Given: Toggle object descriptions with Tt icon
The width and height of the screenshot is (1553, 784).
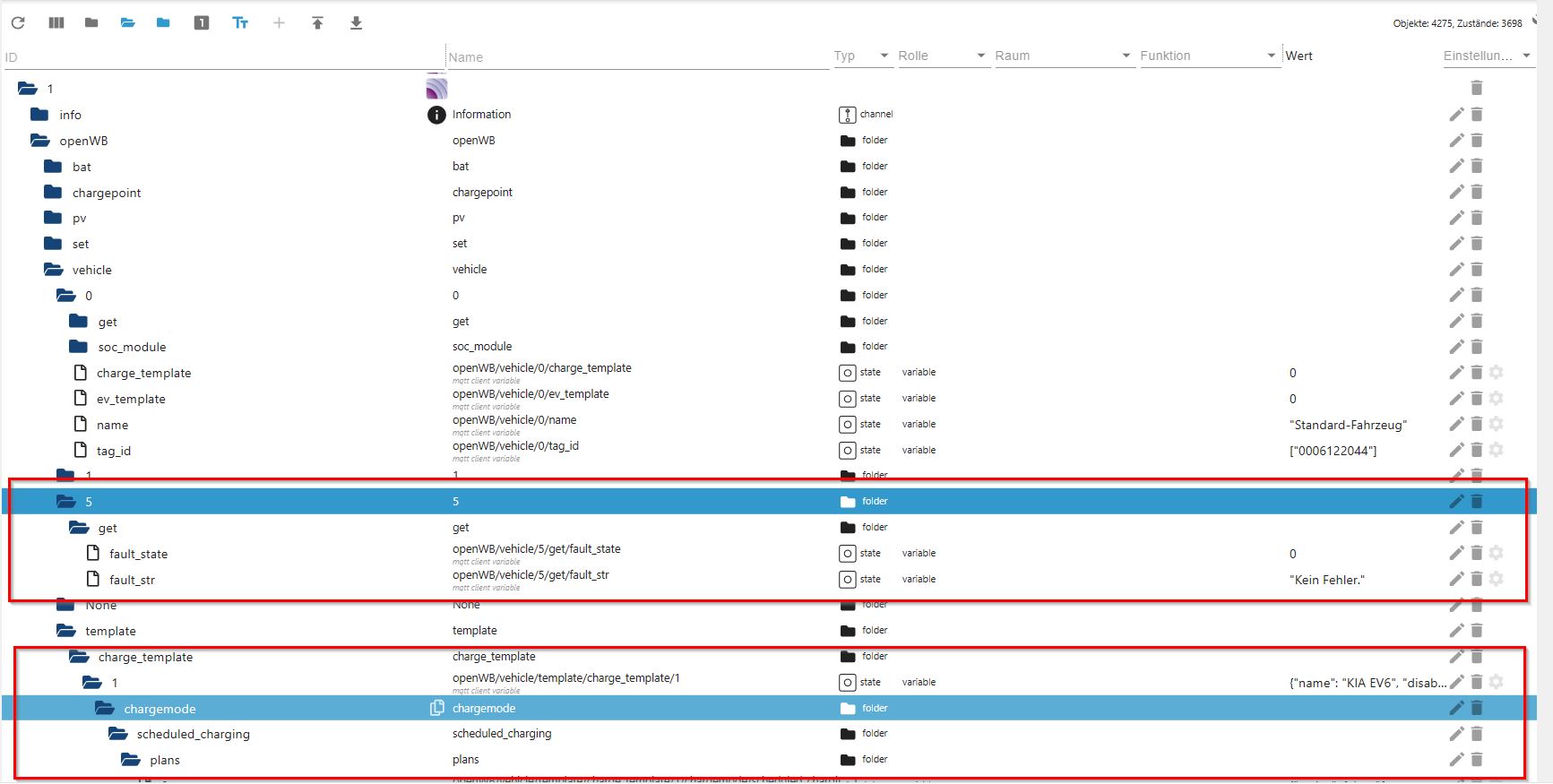Looking at the screenshot, I should coord(240,22).
